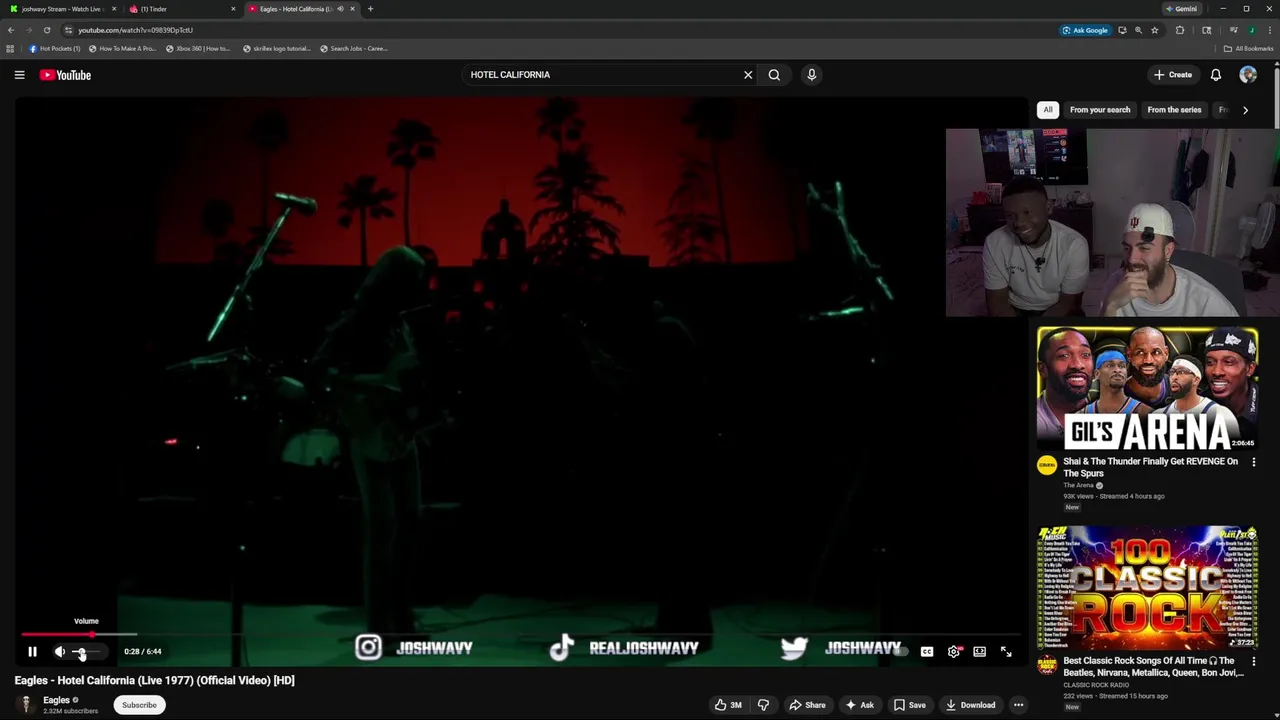The height and width of the screenshot is (720, 1280).
Task: Dislike the video
Action: 763,705
